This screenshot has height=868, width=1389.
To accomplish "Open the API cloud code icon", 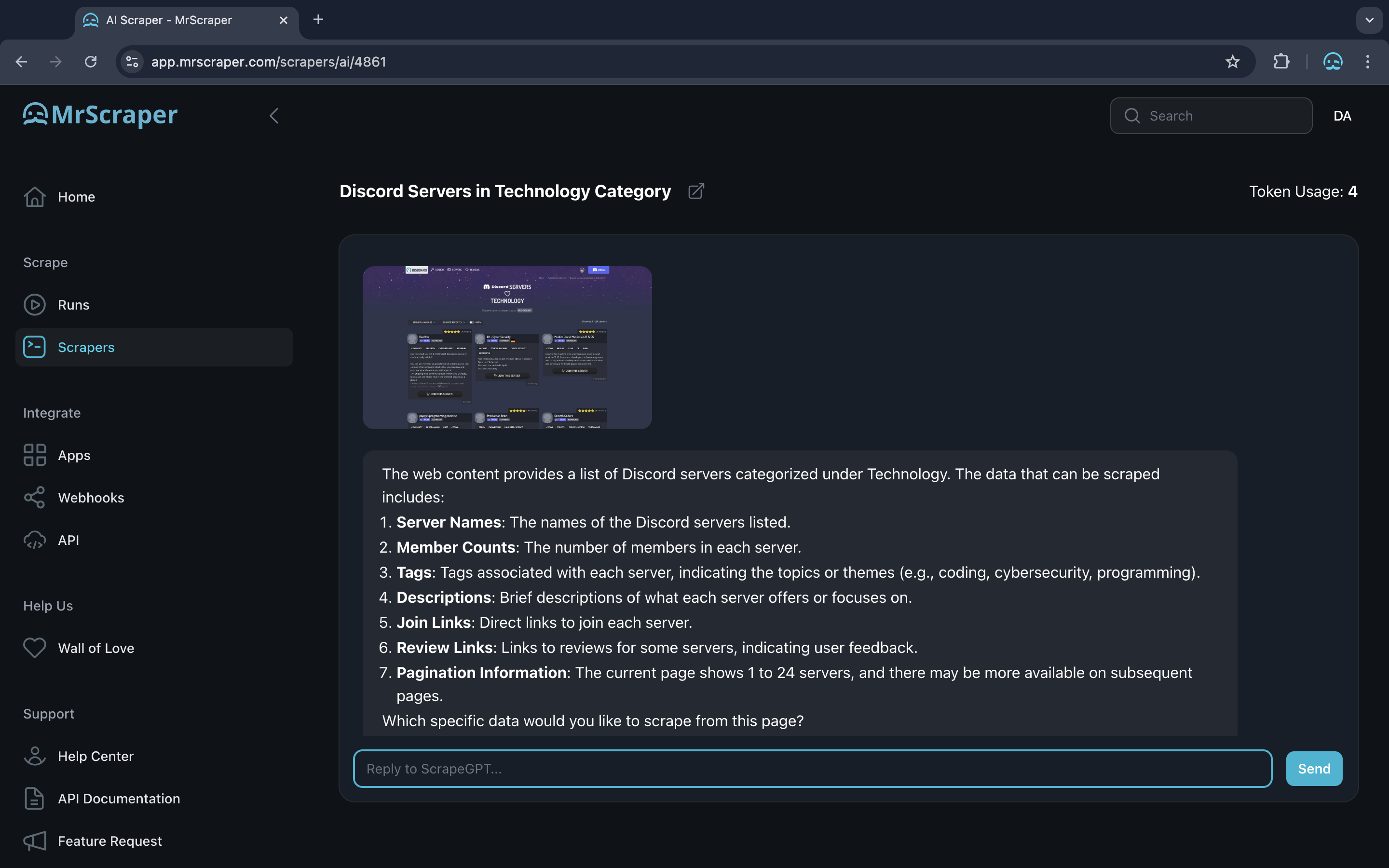I will 34,540.
